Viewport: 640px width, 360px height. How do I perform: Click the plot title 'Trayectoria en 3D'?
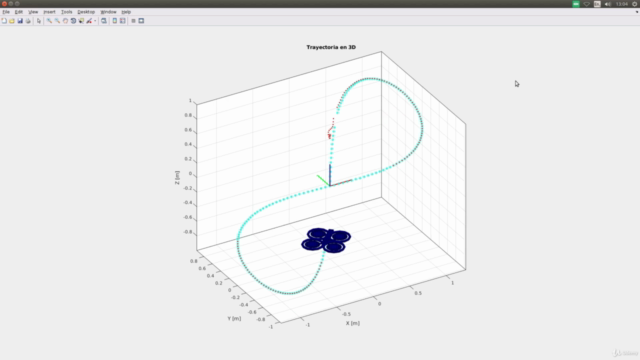[331, 47]
